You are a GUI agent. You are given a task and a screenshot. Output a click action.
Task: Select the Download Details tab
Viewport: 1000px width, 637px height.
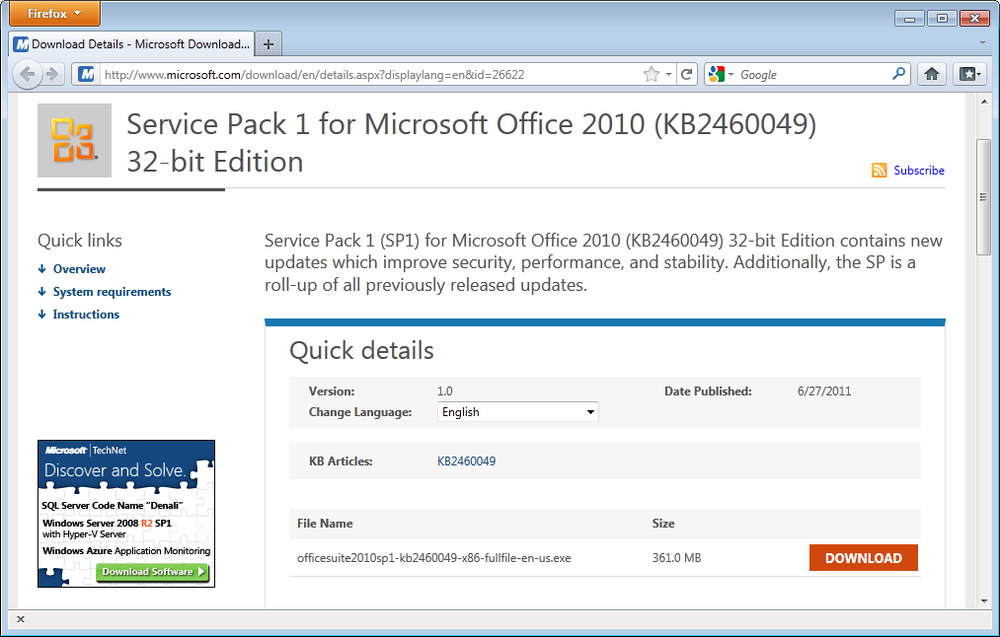tap(133, 44)
